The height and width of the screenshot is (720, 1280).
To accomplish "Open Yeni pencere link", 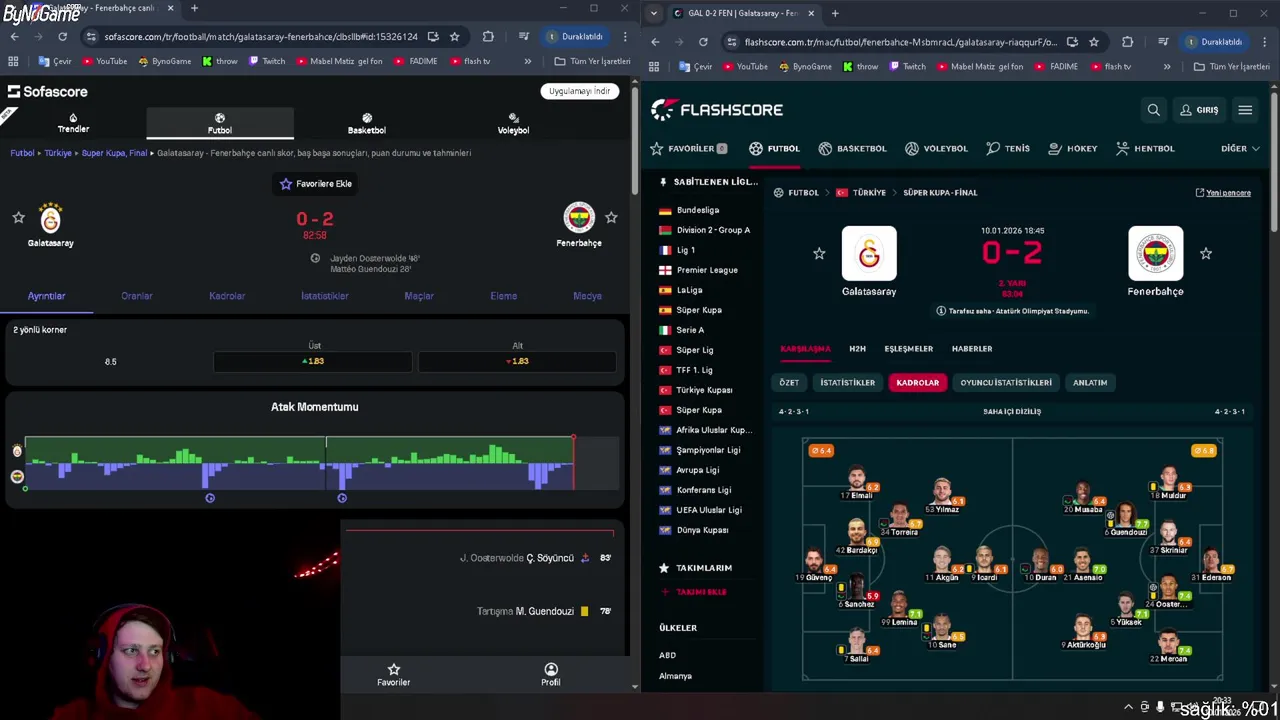I will click(1223, 193).
